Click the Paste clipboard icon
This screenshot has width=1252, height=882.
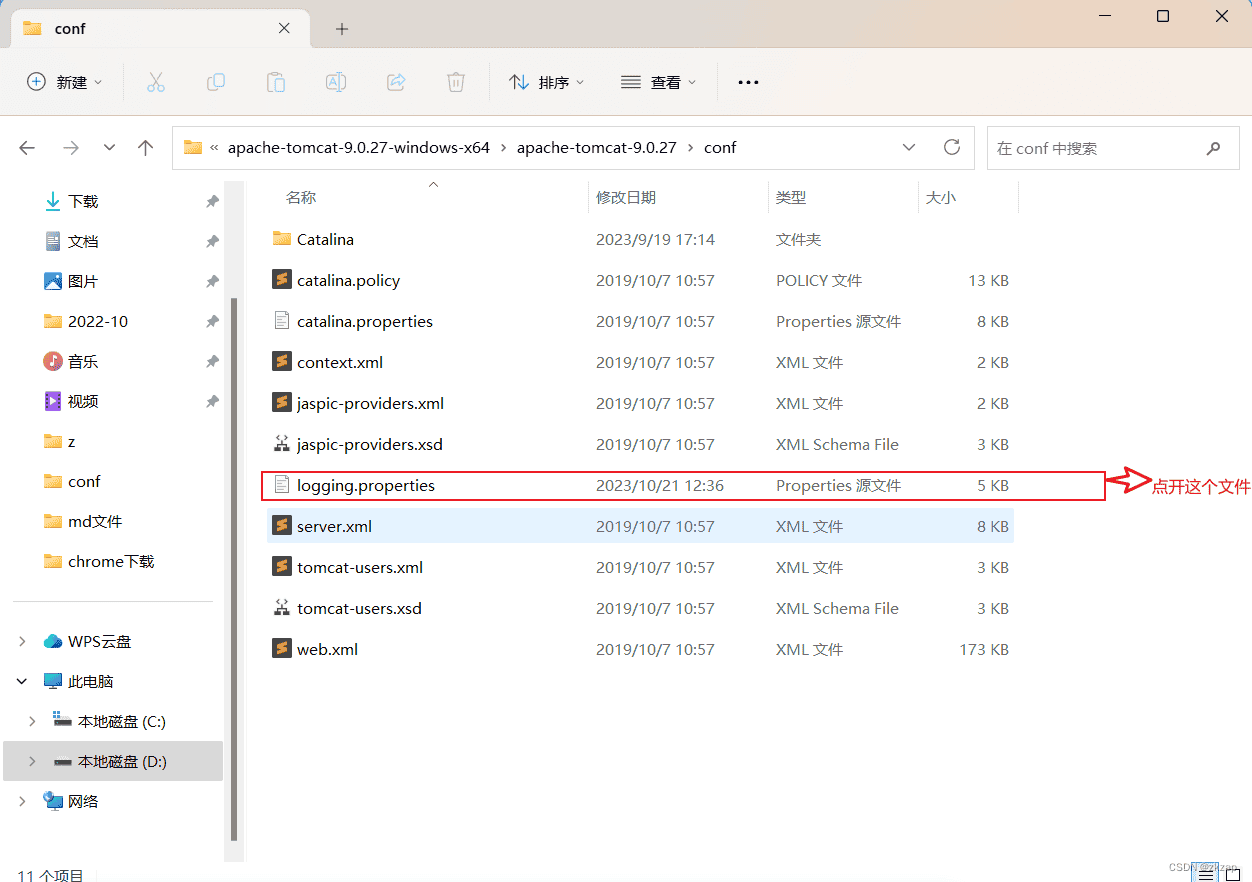pyautogui.click(x=276, y=82)
